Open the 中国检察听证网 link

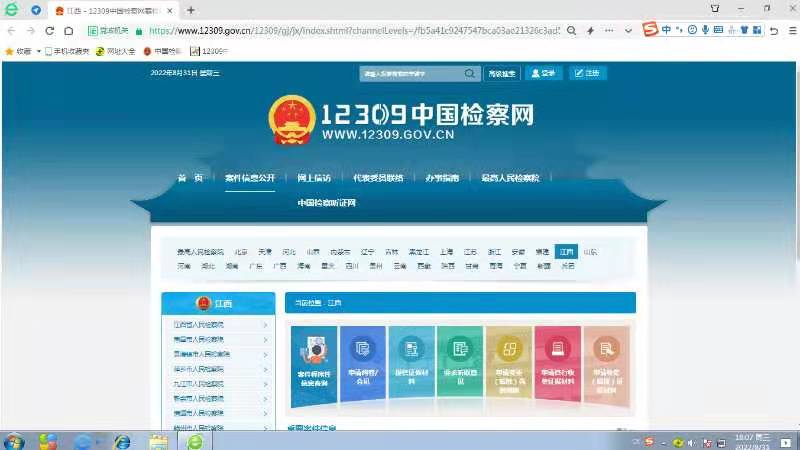[326, 203]
